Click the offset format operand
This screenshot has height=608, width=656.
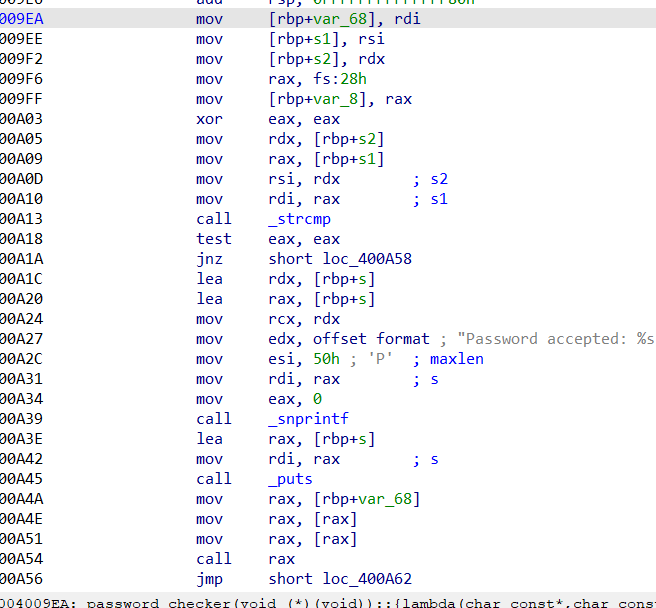point(371,339)
